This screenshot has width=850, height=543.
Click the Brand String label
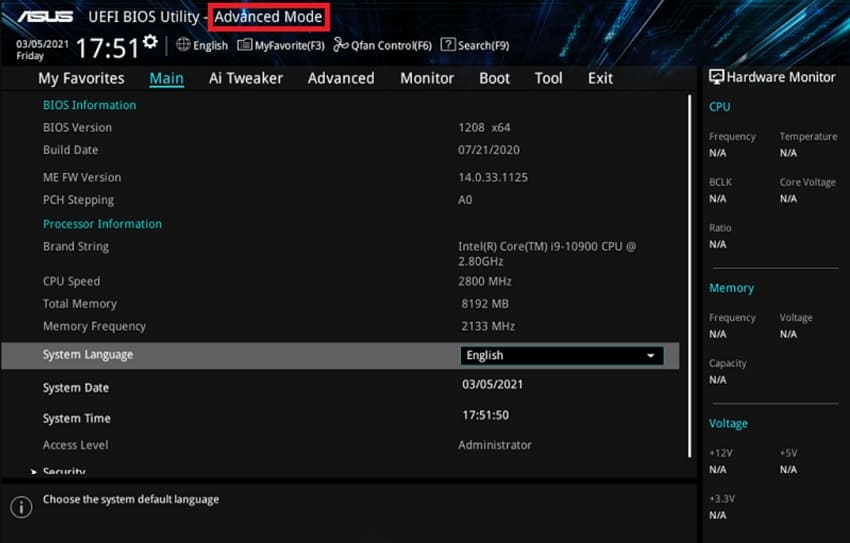(76, 247)
